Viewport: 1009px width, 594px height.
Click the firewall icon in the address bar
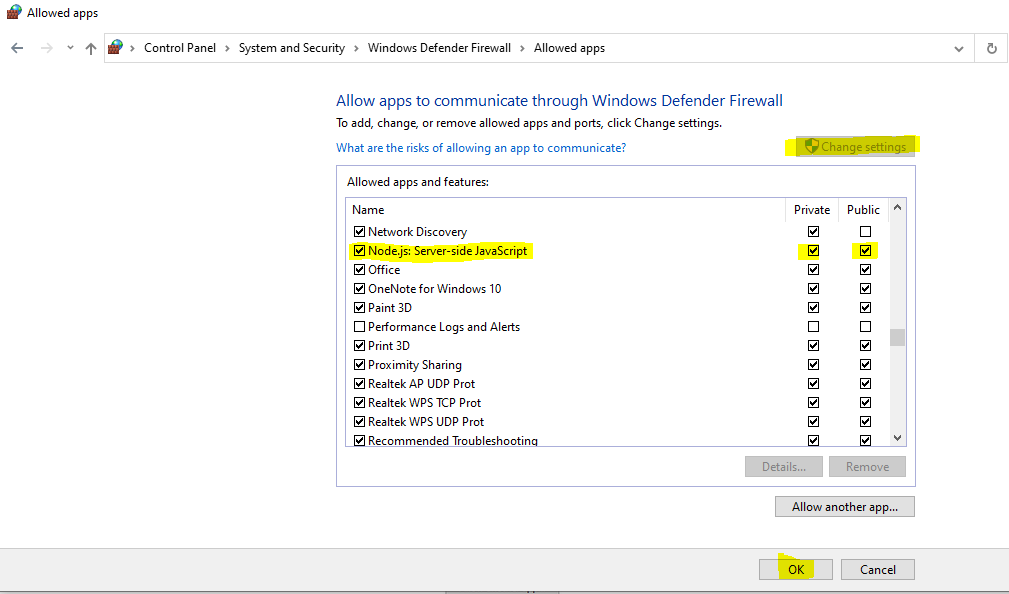click(x=116, y=48)
